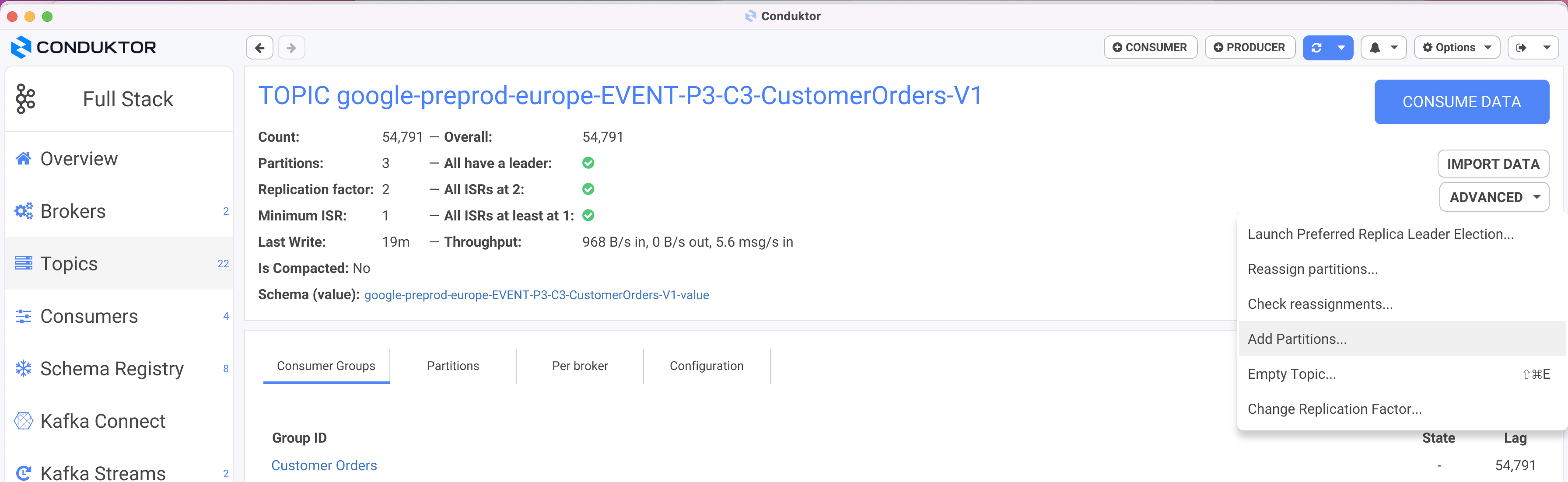Click the IMPORT DATA button
1568x482 pixels.
tap(1493, 164)
